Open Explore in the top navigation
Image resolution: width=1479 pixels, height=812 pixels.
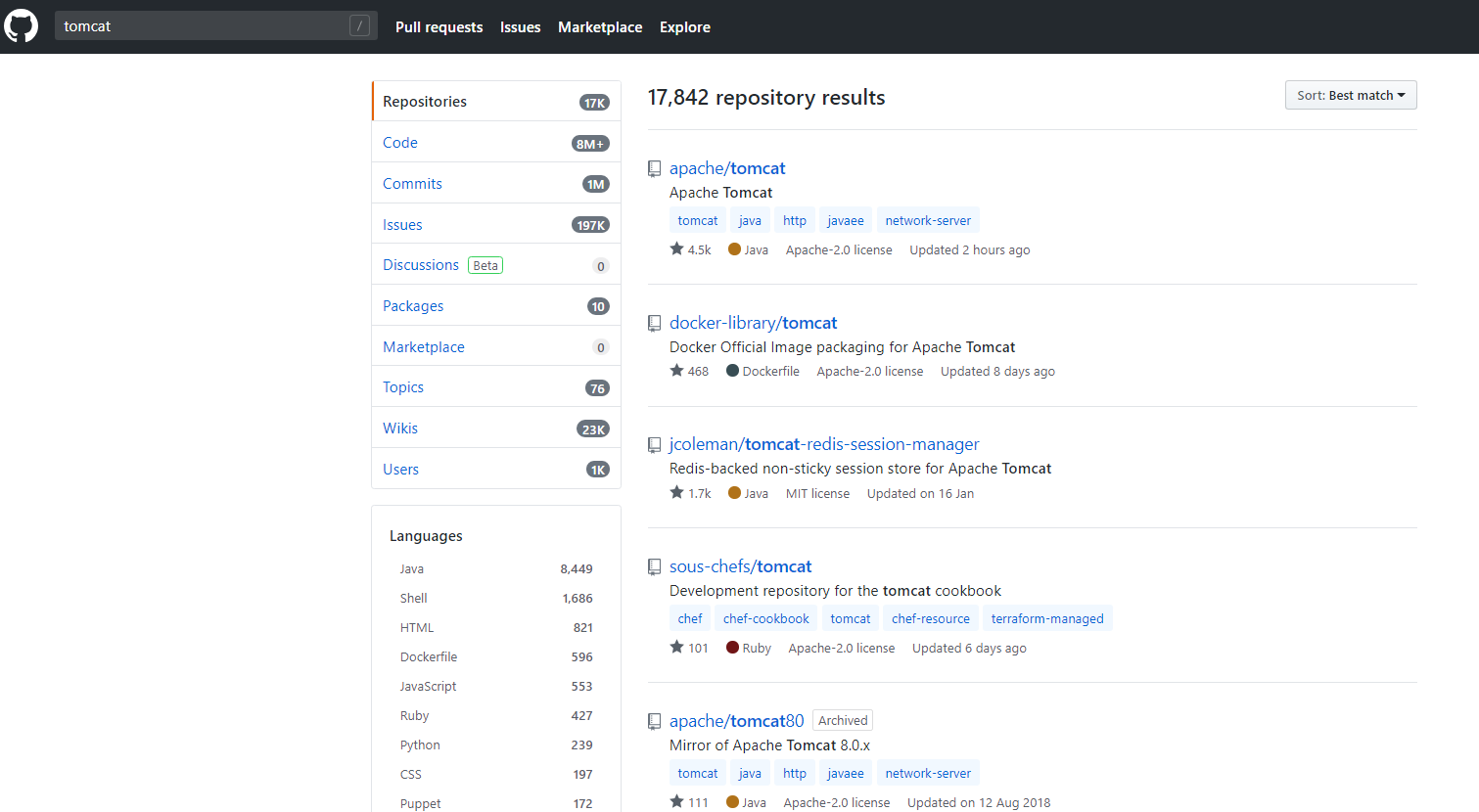tap(685, 27)
